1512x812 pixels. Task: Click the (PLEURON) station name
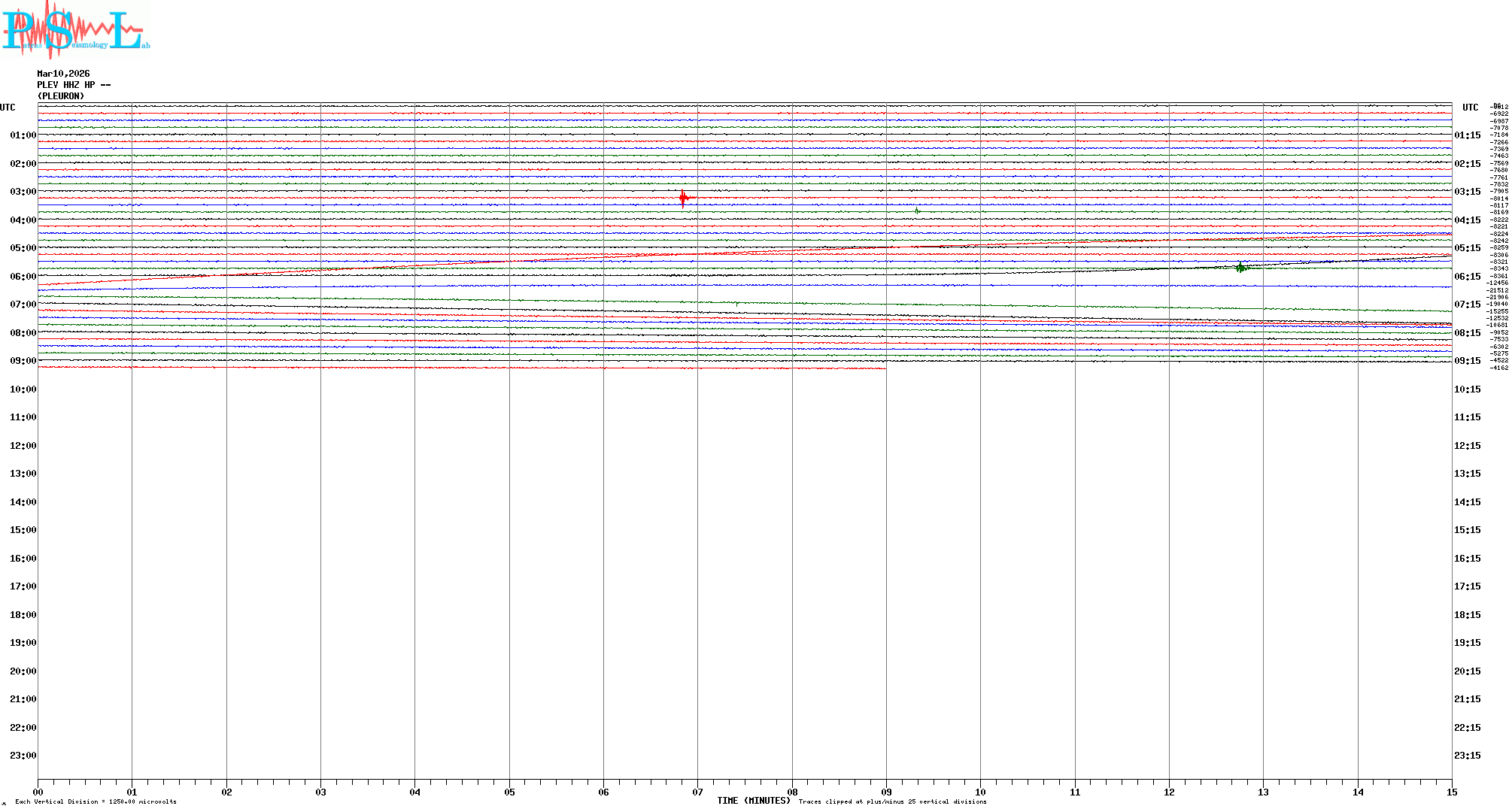(x=61, y=96)
